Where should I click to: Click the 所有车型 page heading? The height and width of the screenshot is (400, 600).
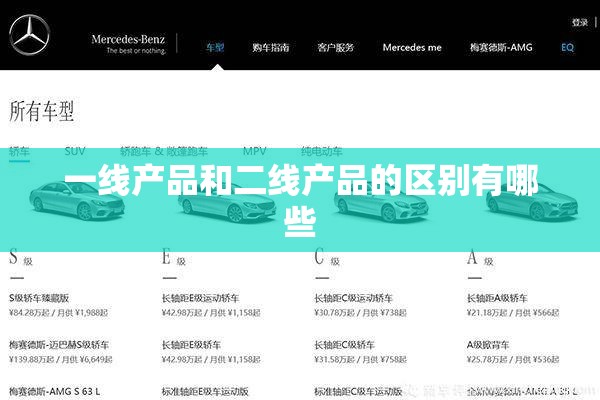pyautogui.click(x=42, y=111)
